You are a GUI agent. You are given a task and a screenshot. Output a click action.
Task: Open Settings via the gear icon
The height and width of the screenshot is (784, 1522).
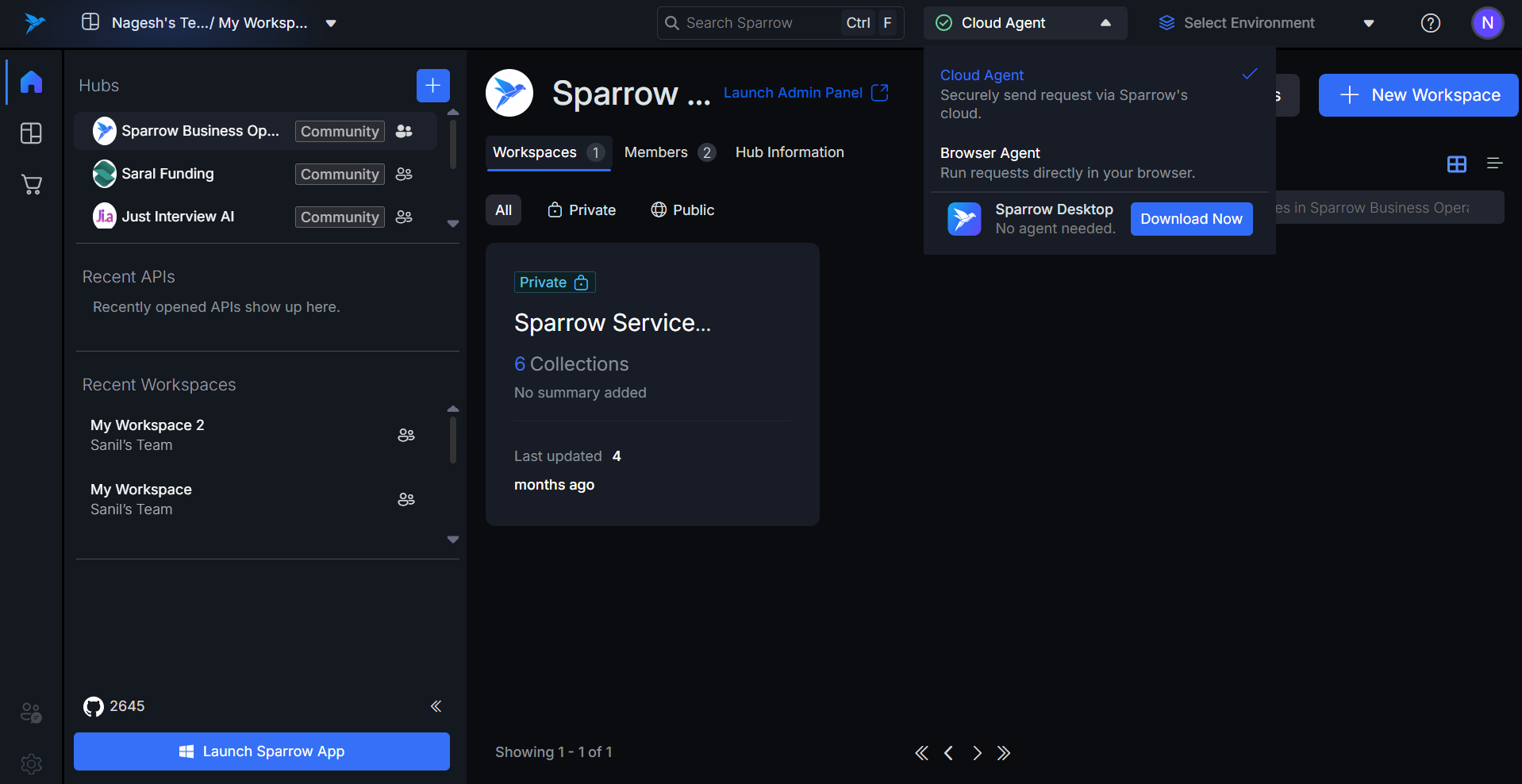[31, 764]
